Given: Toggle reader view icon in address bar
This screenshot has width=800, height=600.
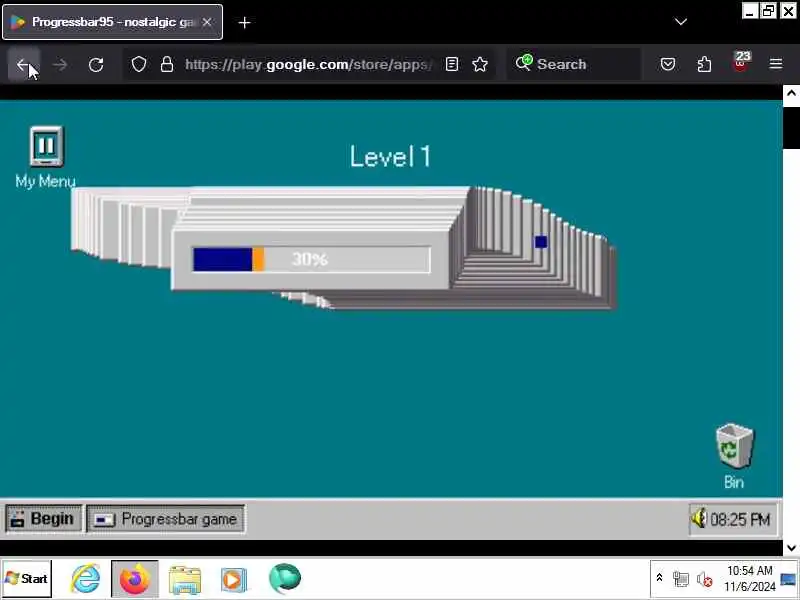Looking at the screenshot, I should pos(452,64).
